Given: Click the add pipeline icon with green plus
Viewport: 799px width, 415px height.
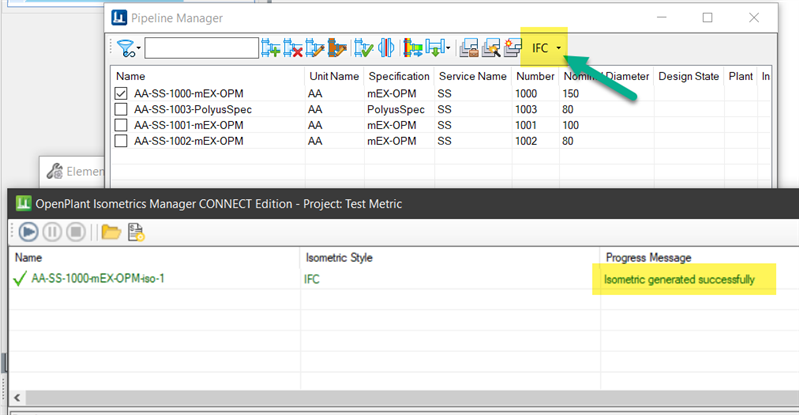Looking at the screenshot, I should (x=271, y=48).
